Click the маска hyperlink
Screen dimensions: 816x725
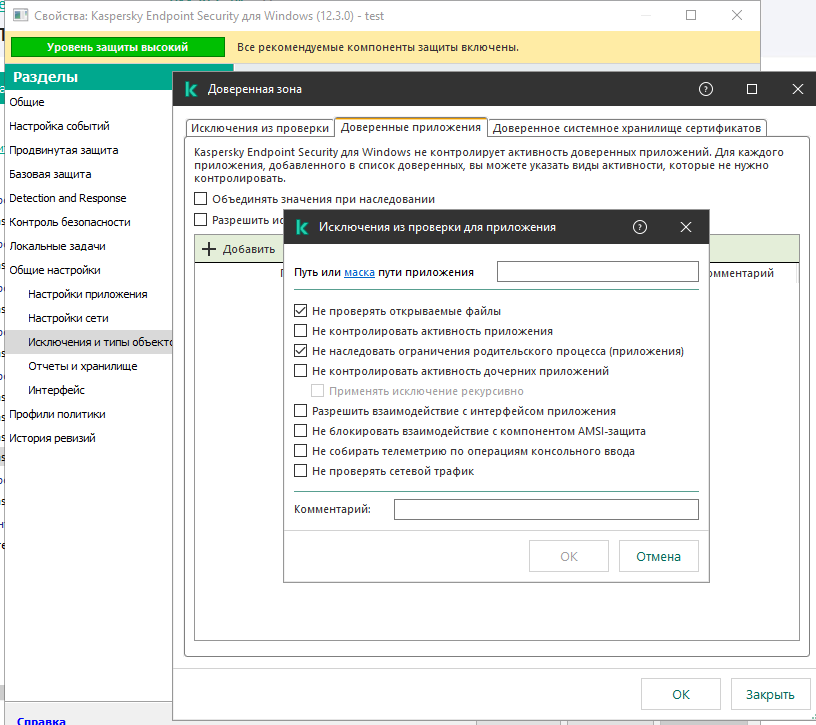click(359, 272)
